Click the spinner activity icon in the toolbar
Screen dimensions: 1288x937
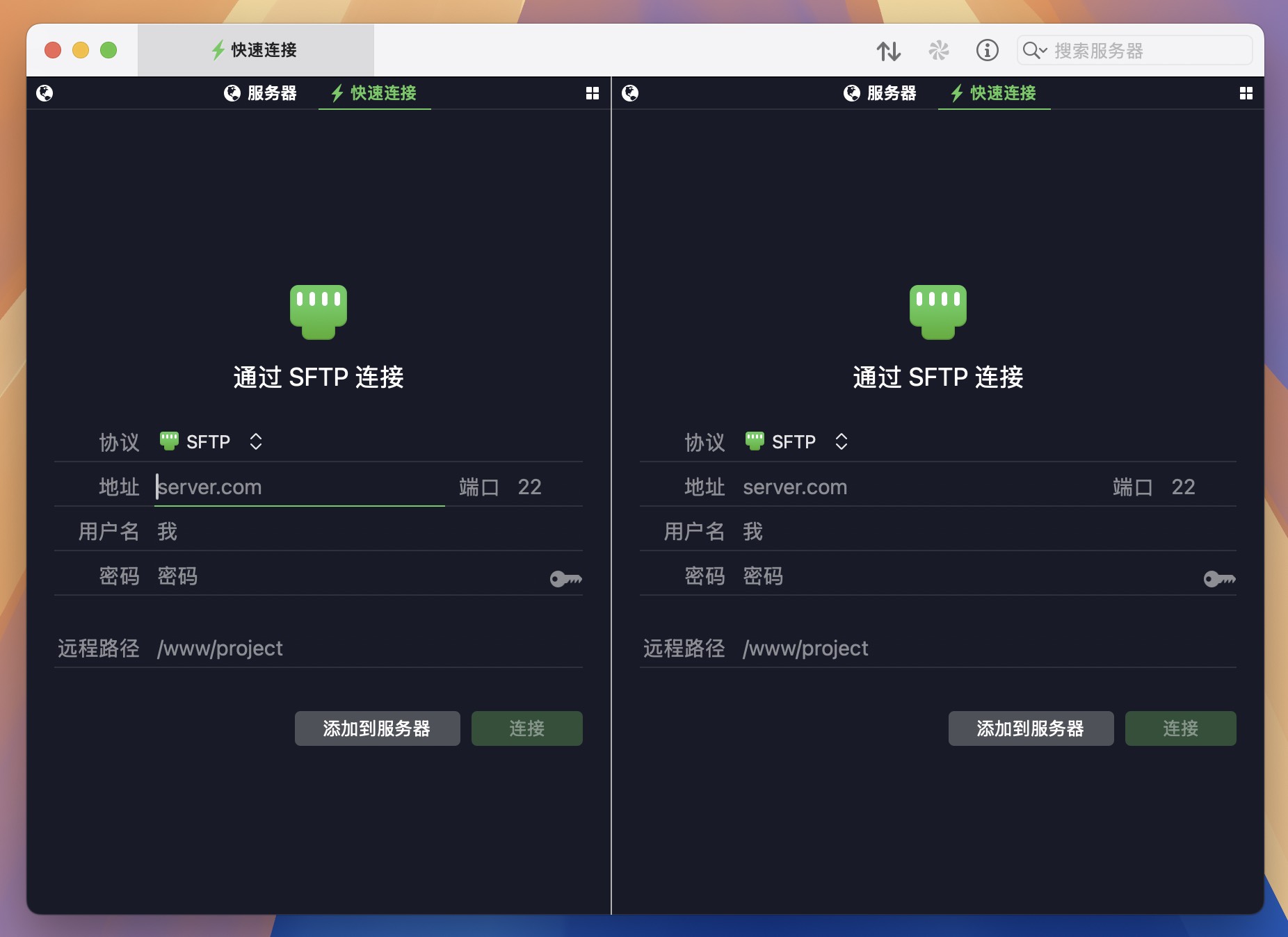(940, 50)
